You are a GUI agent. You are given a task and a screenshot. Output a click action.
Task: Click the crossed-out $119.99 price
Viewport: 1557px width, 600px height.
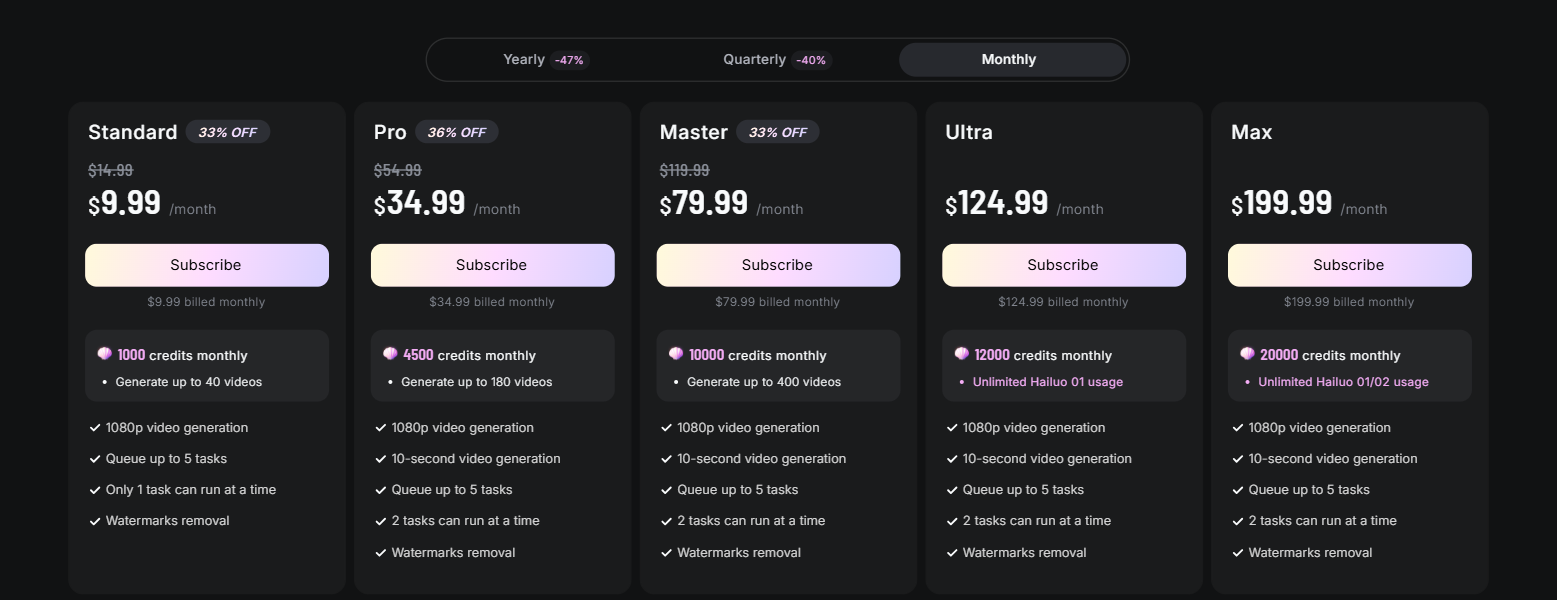685,170
